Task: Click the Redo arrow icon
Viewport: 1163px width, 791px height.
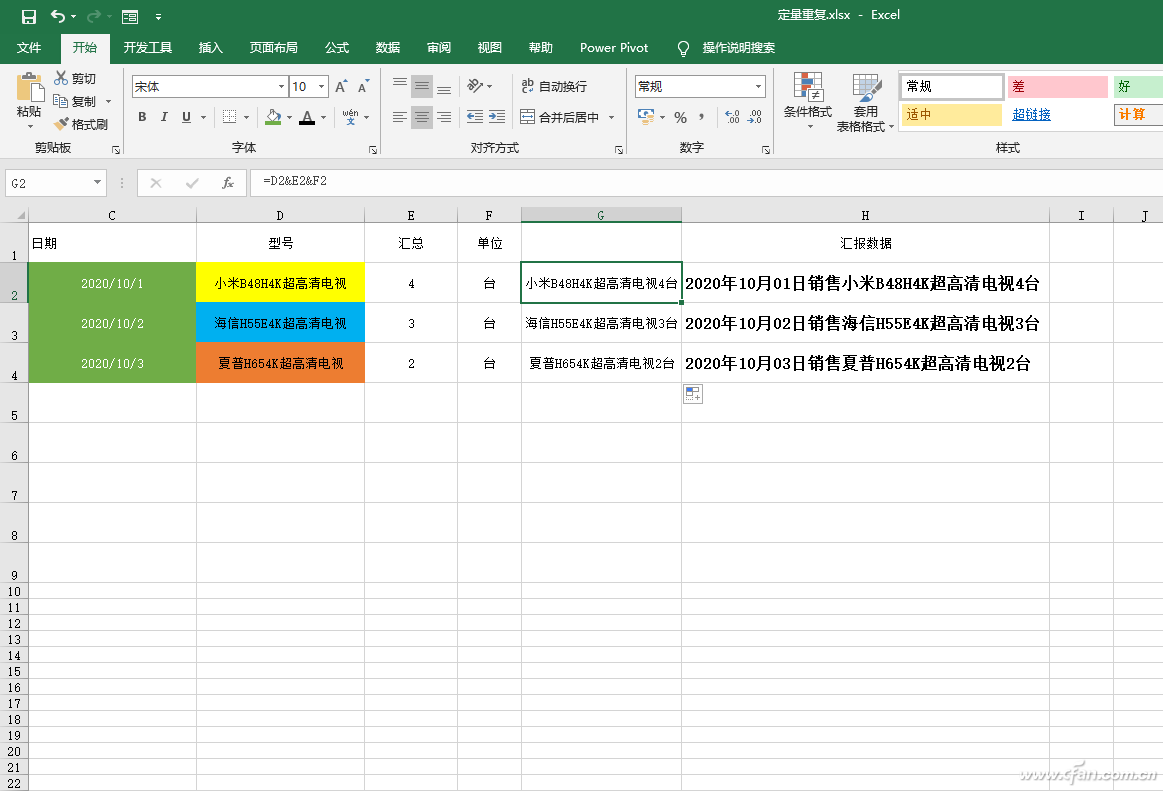Action: pyautogui.click(x=93, y=16)
